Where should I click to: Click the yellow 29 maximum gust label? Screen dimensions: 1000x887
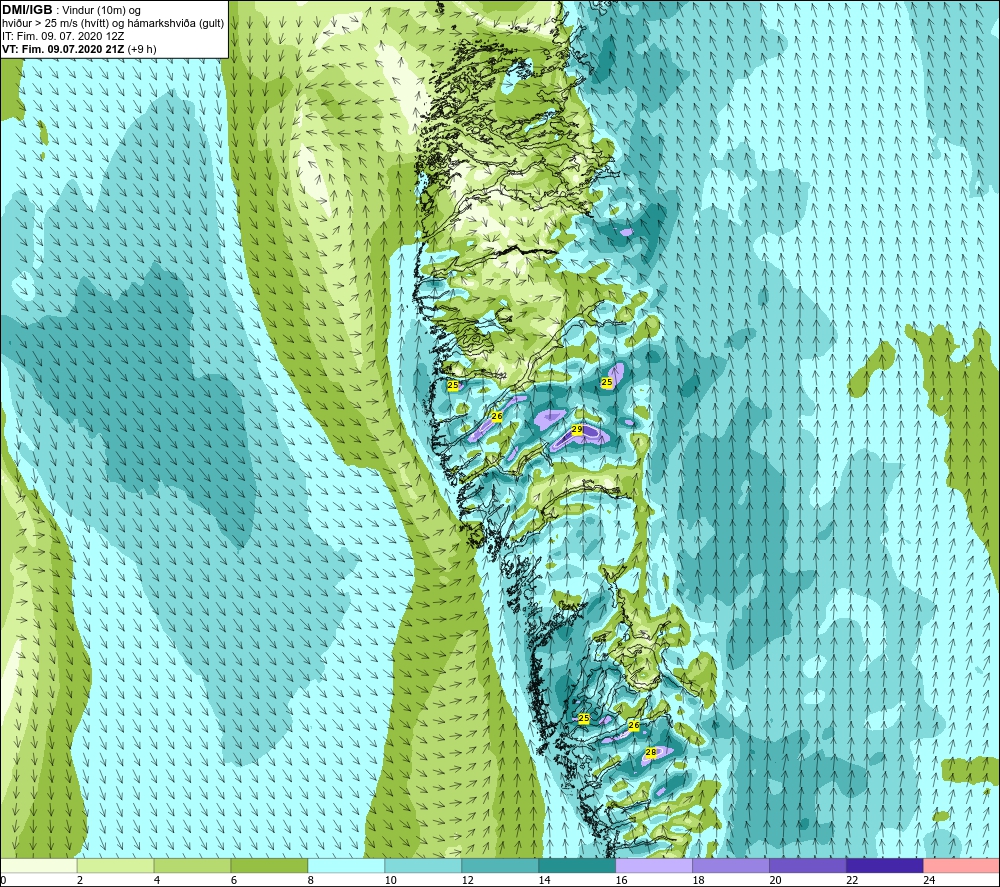click(x=577, y=430)
